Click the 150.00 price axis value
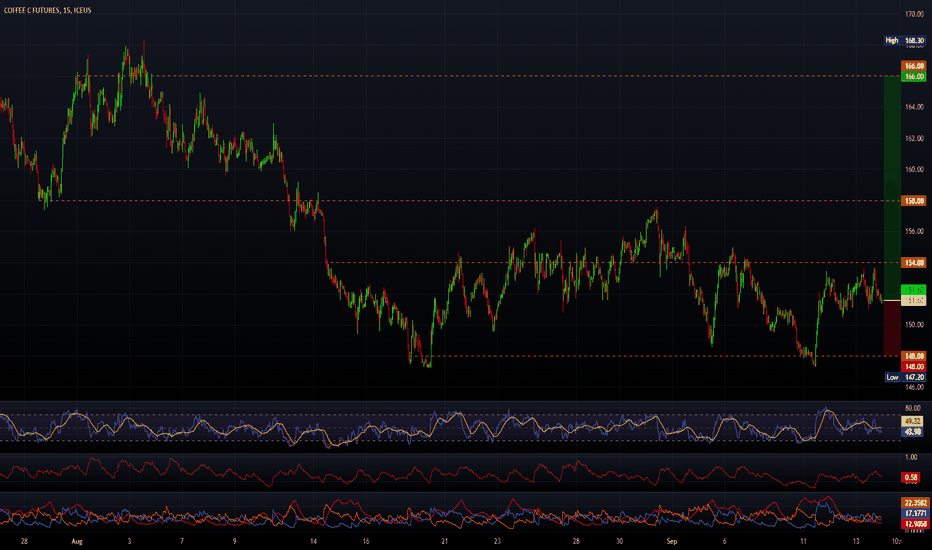Screen dimensions: 932x550 click(x=914, y=325)
